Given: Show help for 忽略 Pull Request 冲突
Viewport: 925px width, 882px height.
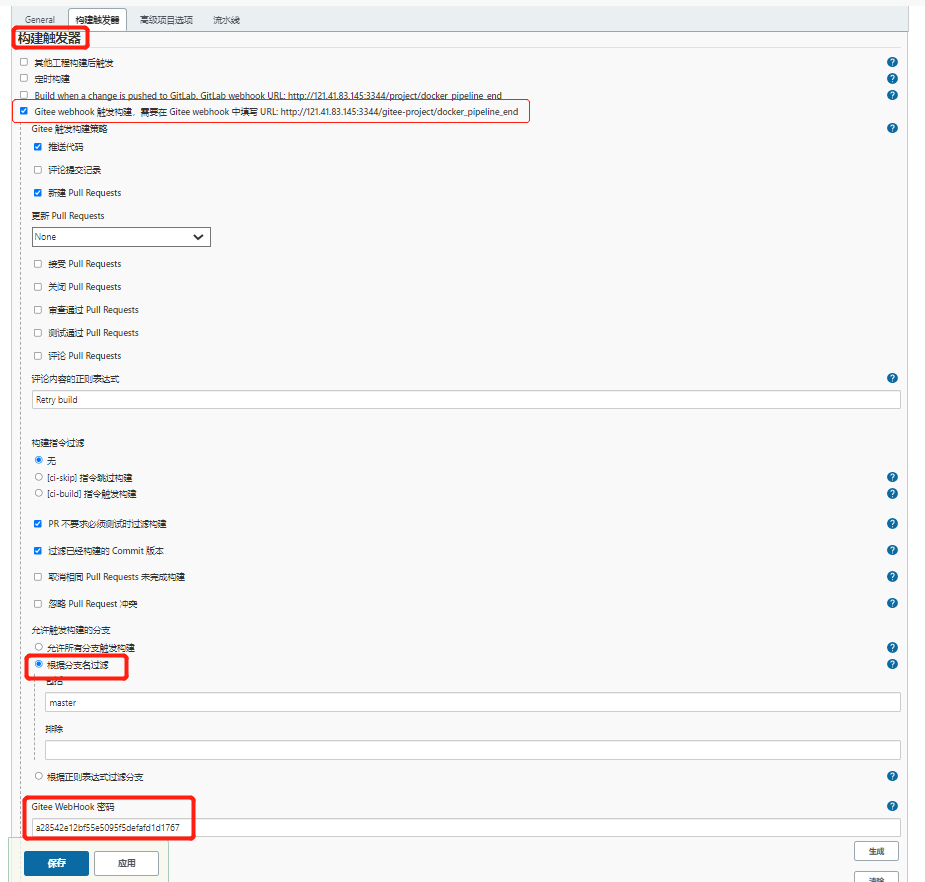Looking at the screenshot, I should [x=892, y=604].
